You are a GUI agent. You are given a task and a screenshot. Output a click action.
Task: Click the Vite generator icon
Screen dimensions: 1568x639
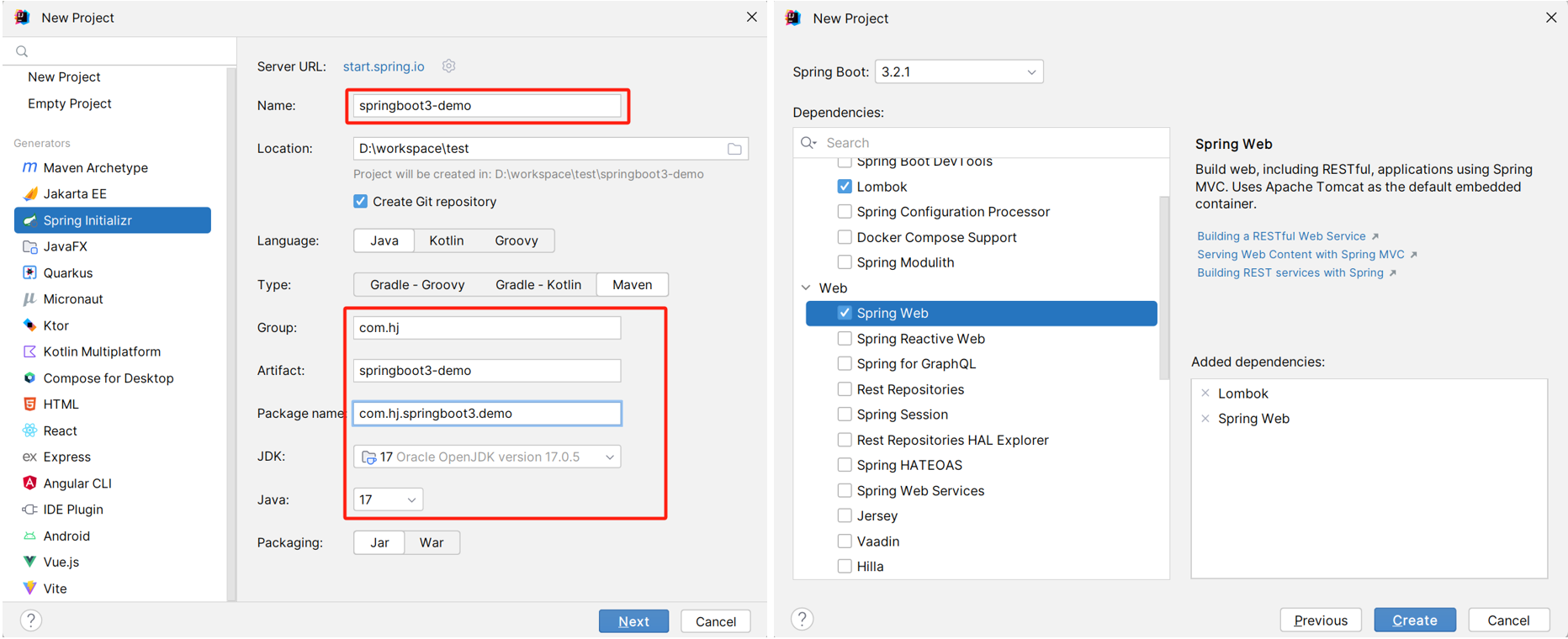click(x=29, y=588)
